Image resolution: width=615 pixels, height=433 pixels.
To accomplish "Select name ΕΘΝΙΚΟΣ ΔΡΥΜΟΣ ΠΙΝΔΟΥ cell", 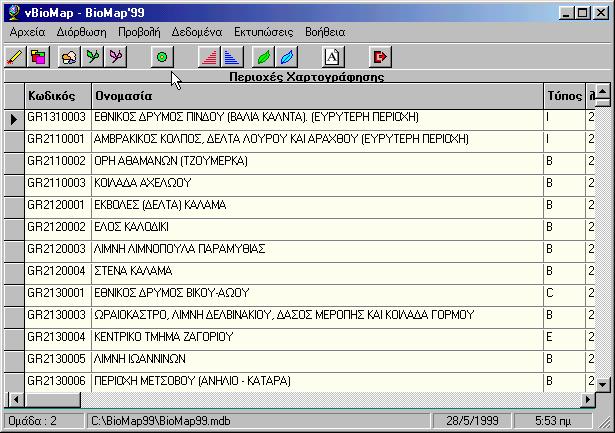I will [x=317, y=120].
